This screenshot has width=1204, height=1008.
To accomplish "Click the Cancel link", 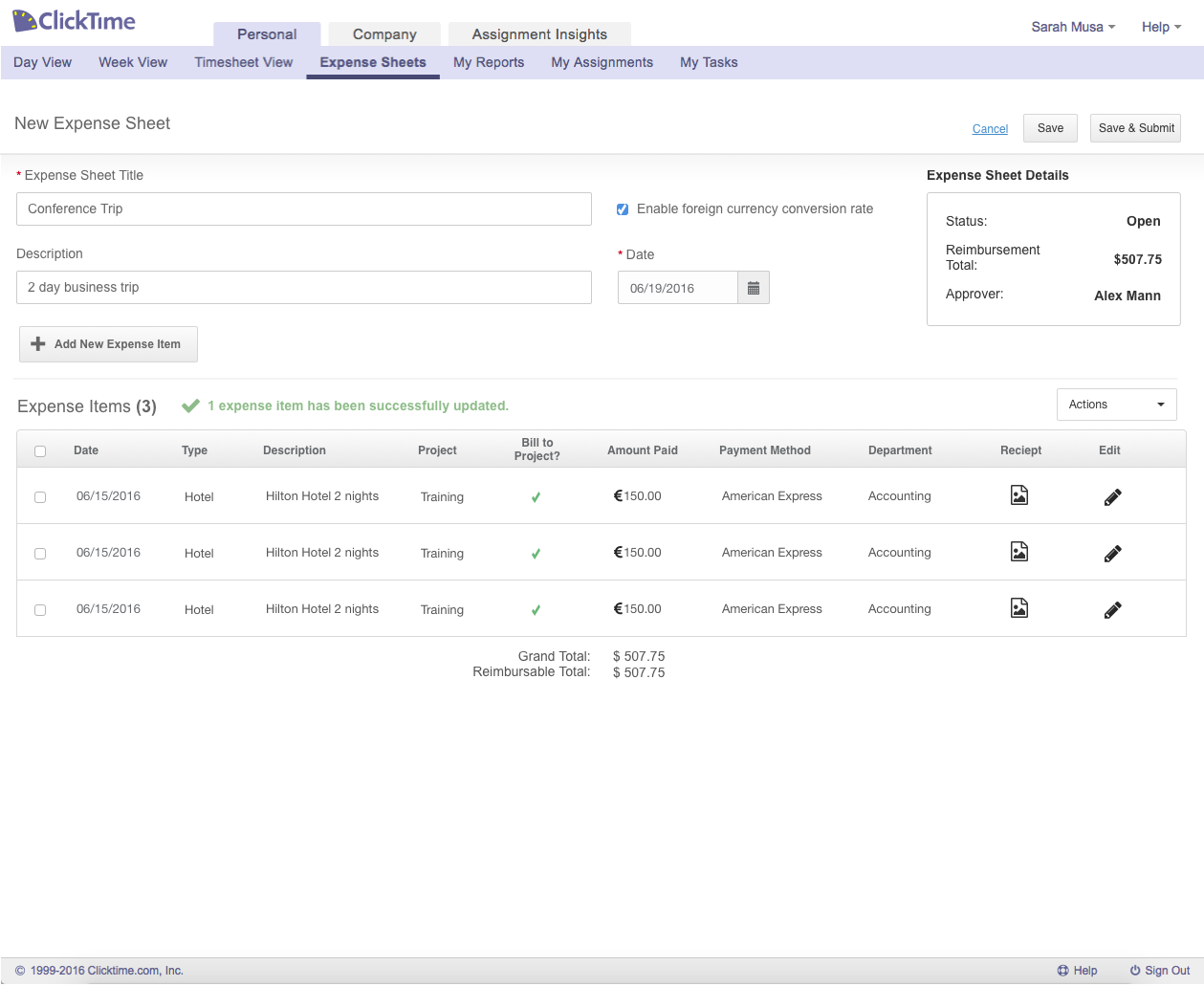I will pyautogui.click(x=990, y=129).
